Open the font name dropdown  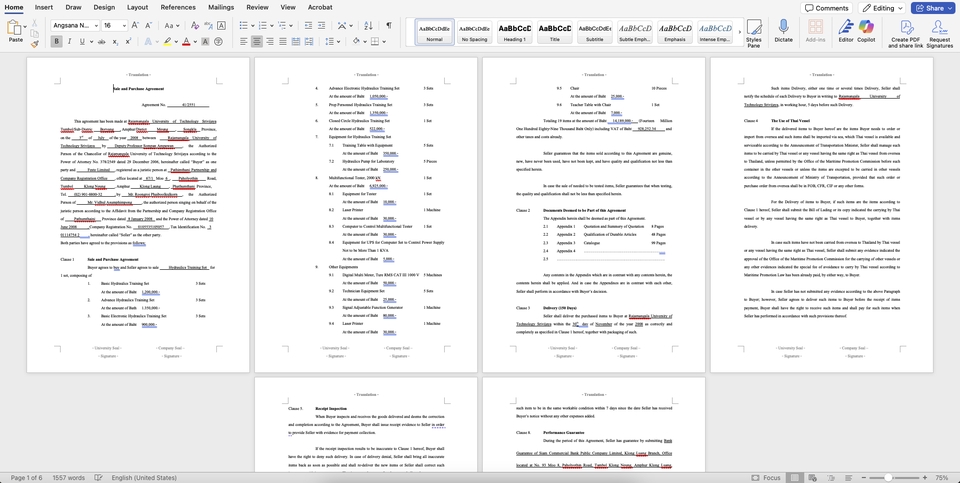[95, 26]
